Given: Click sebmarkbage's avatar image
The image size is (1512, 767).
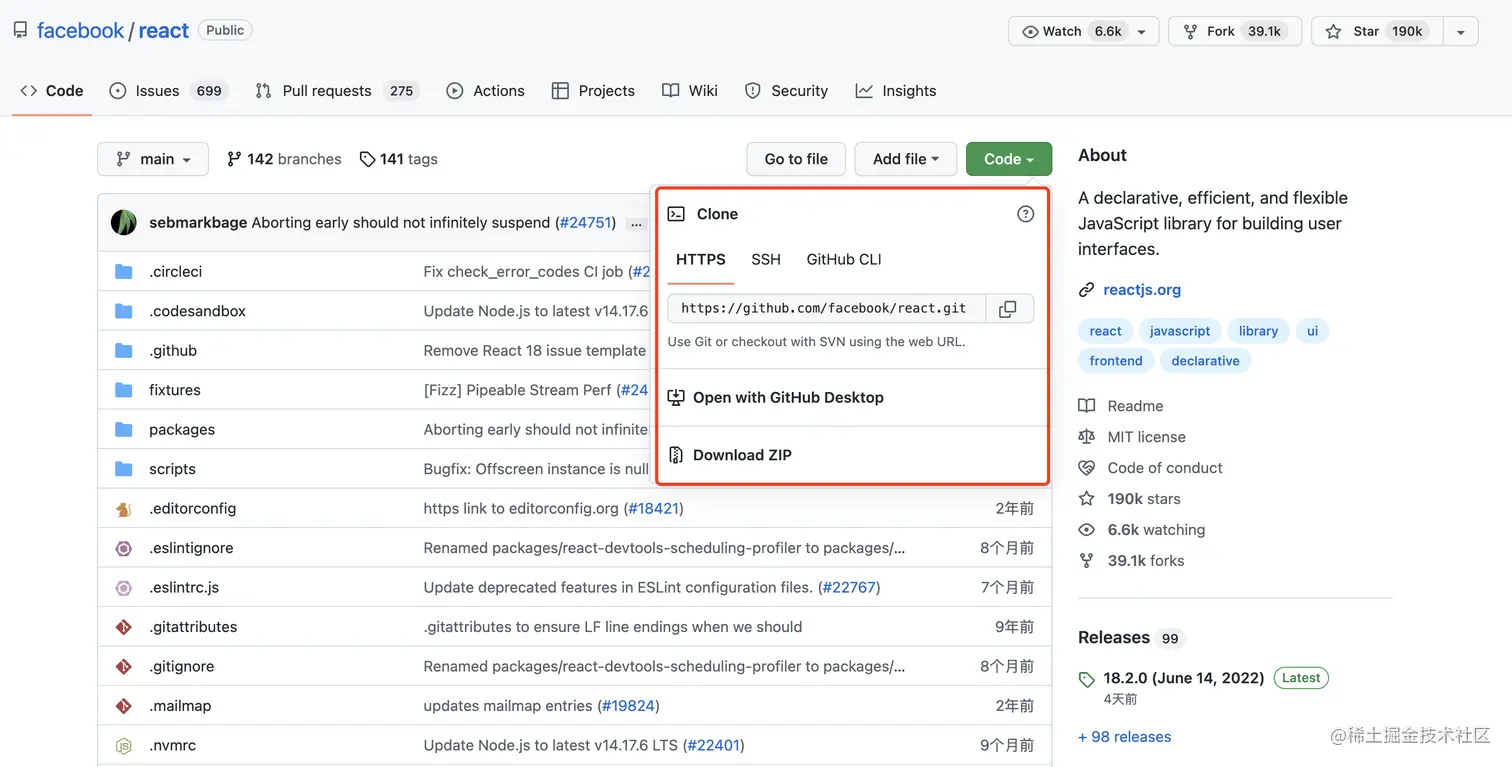Looking at the screenshot, I should coord(124,223).
